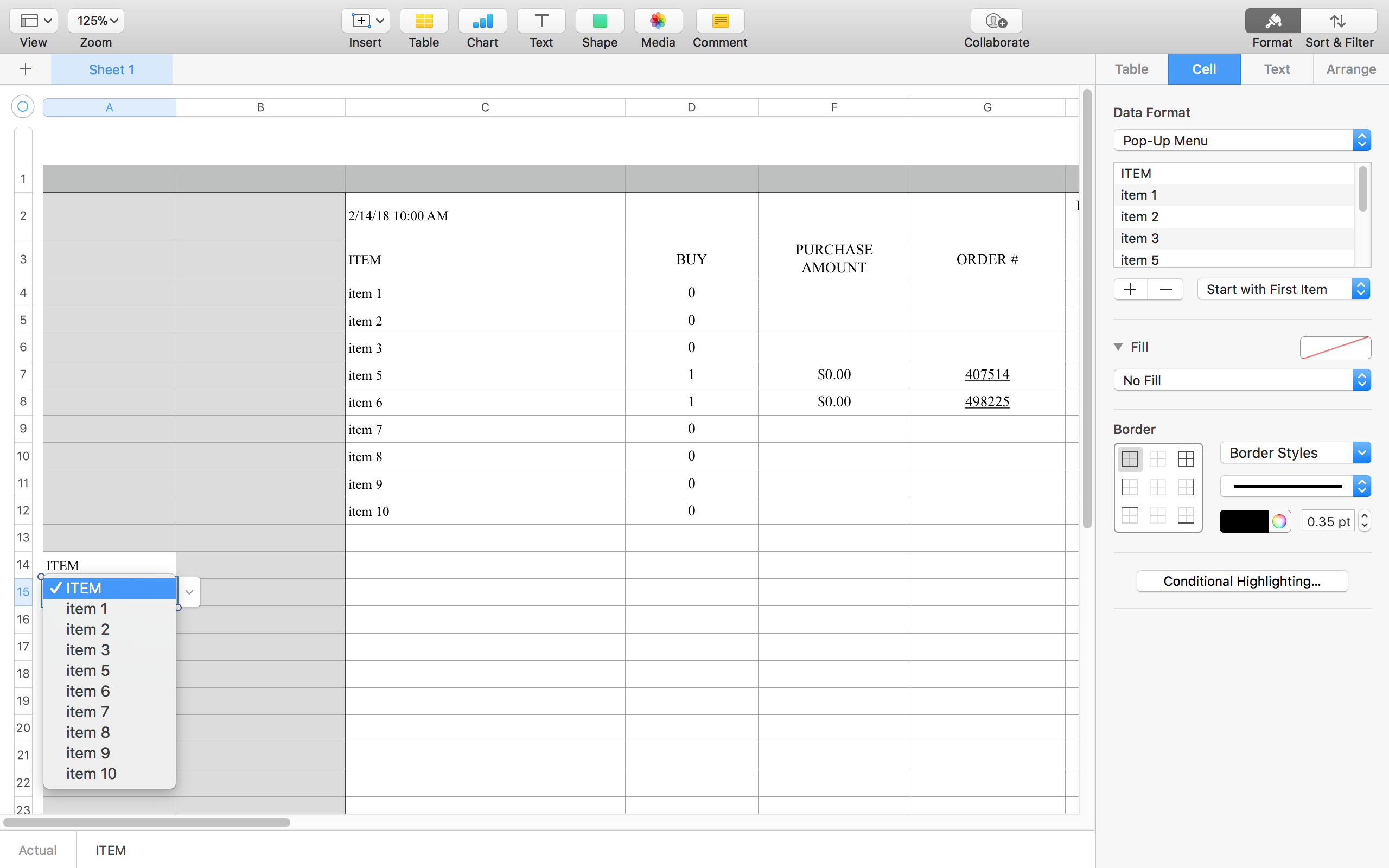Select the outer-borders option in Border grid
Viewport: 1389px width, 868px height.
pyautogui.click(x=1129, y=459)
